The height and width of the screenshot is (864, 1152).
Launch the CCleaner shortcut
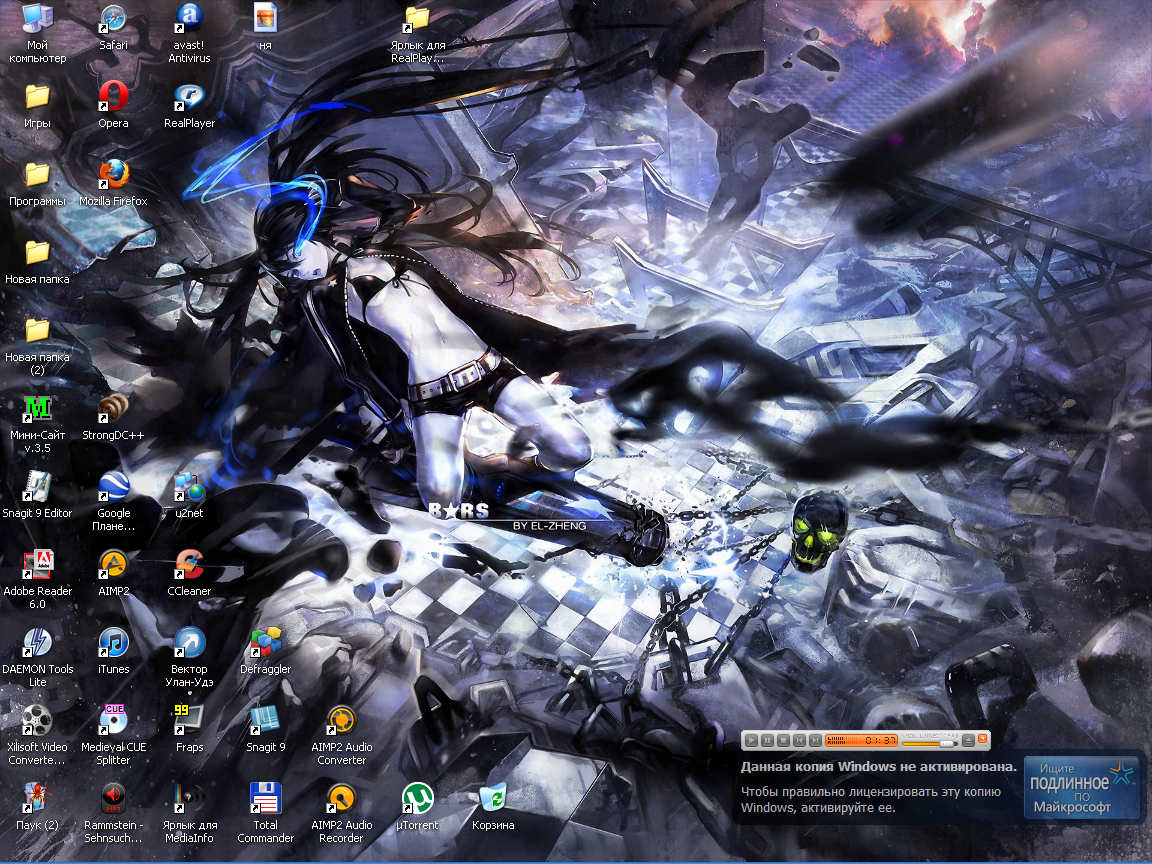[189, 573]
